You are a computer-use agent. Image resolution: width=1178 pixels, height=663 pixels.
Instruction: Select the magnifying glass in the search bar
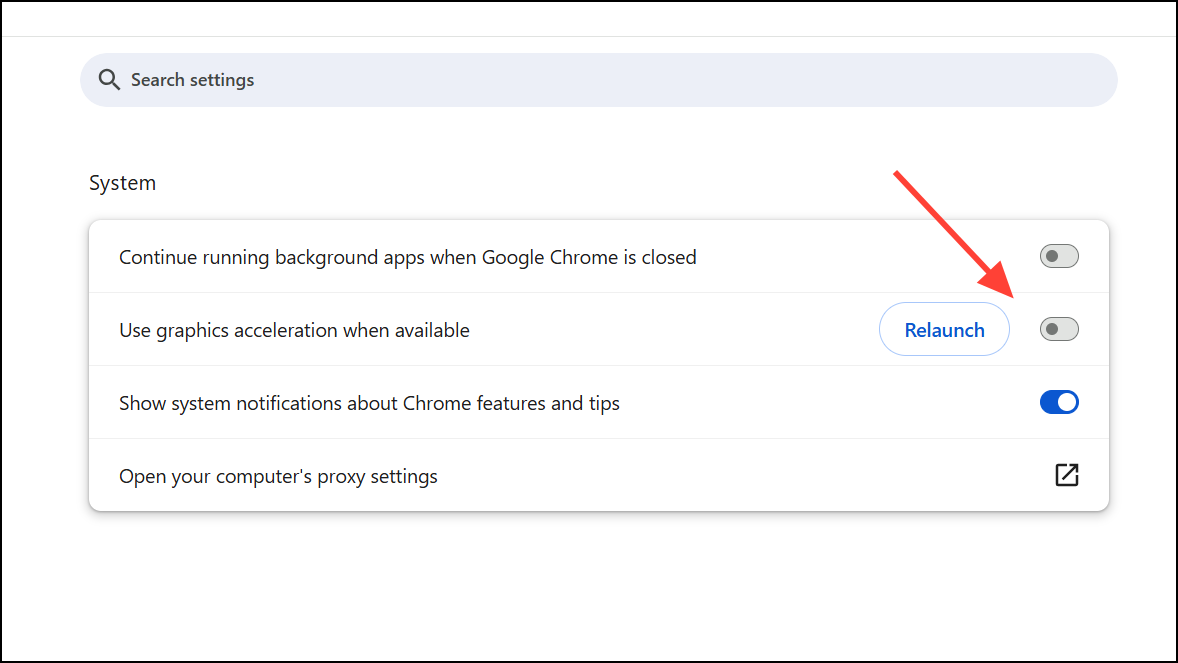[x=110, y=79]
